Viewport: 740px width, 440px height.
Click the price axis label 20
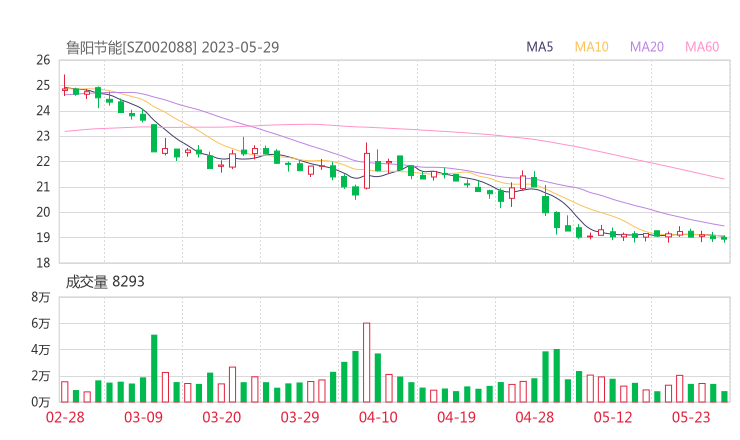[43, 212]
